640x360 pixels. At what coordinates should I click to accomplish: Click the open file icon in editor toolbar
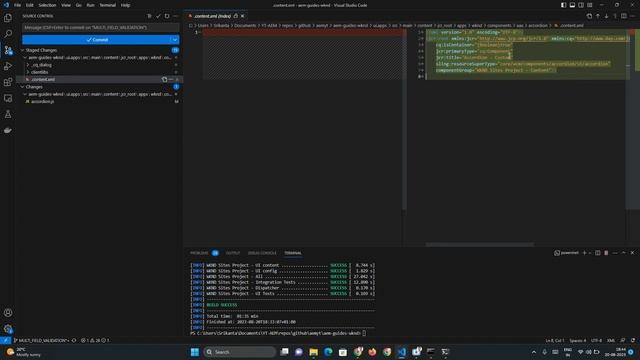coord(589,16)
